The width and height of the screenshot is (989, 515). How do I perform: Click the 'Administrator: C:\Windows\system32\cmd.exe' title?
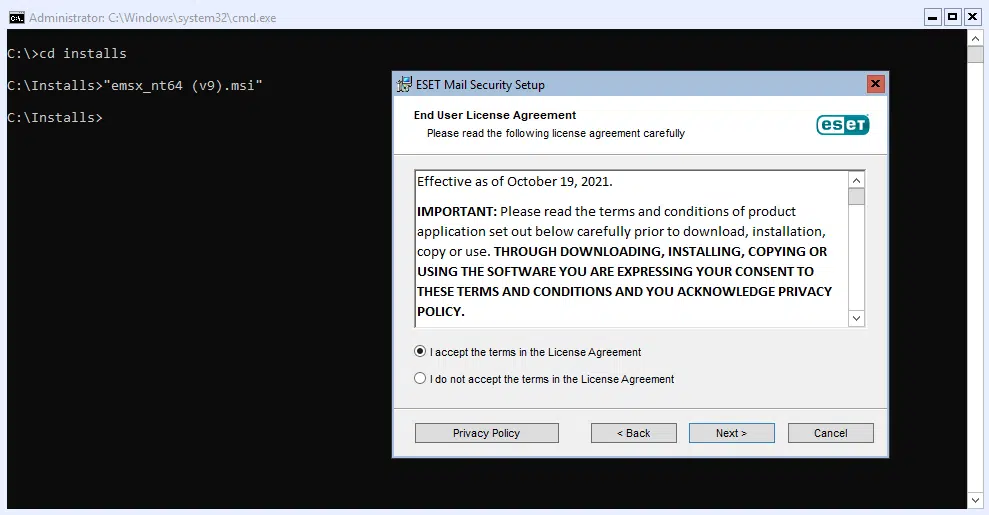click(153, 18)
